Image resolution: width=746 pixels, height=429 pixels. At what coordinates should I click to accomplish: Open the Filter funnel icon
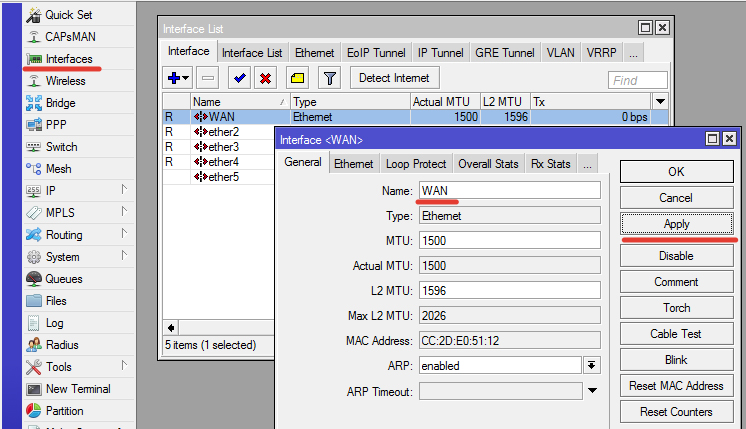329,78
